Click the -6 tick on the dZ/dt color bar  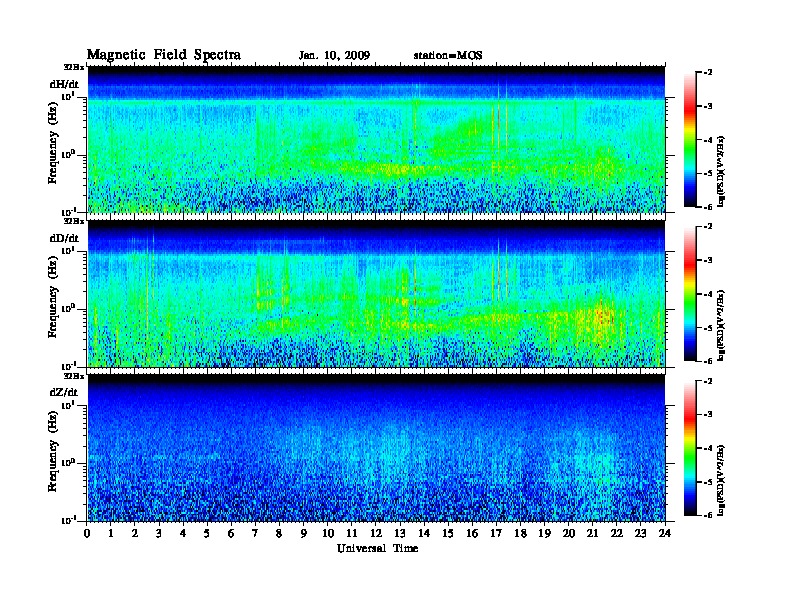708,516
